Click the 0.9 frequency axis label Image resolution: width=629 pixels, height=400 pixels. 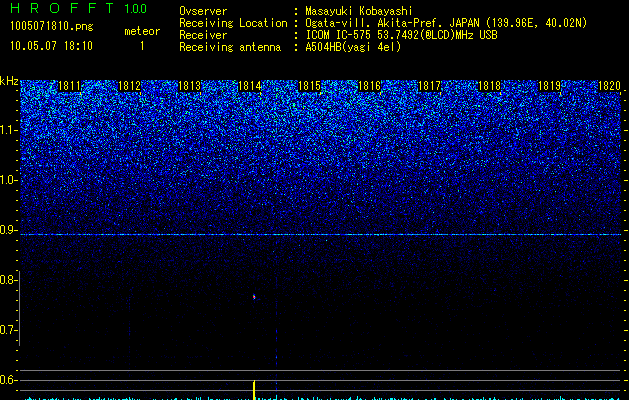click(x=7, y=230)
